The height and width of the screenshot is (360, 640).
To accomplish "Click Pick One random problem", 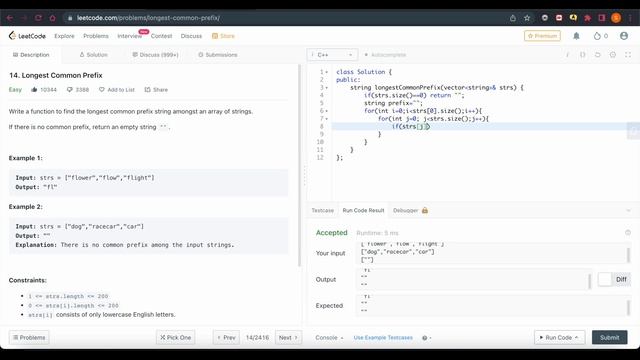I will [x=176, y=338].
